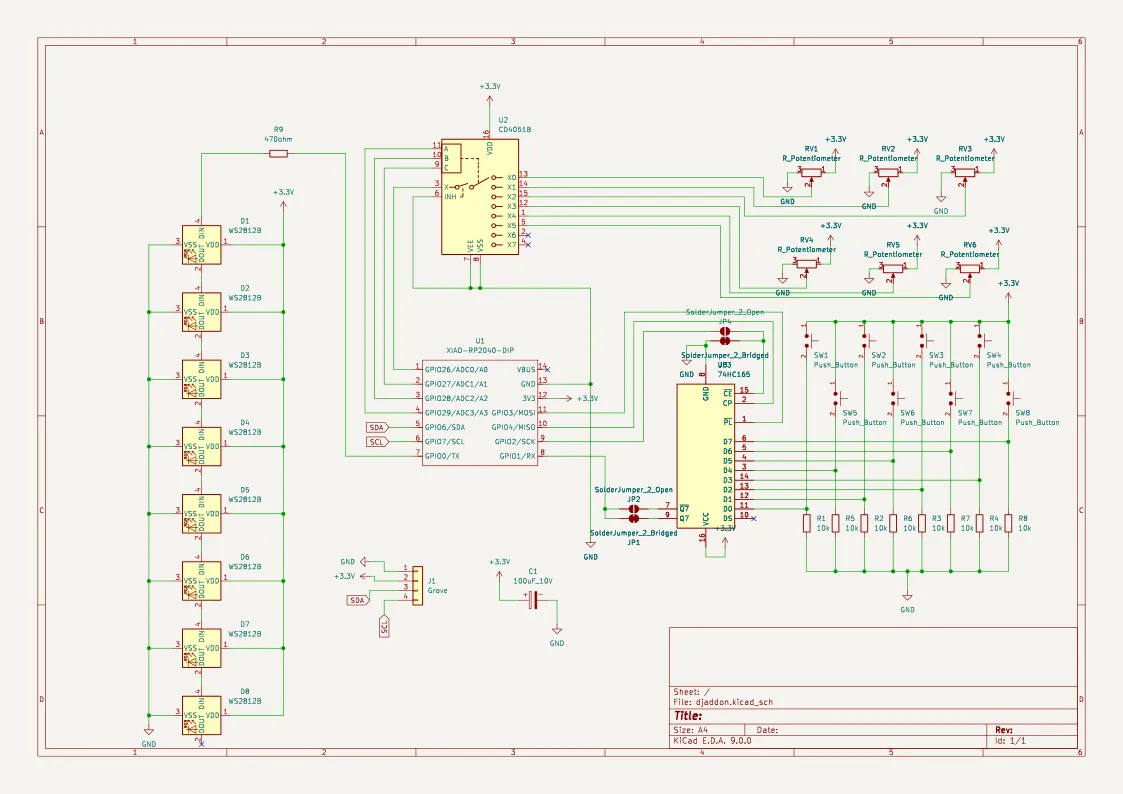
Task: Select the J1 Grove connector symbol
Action: point(418,586)
